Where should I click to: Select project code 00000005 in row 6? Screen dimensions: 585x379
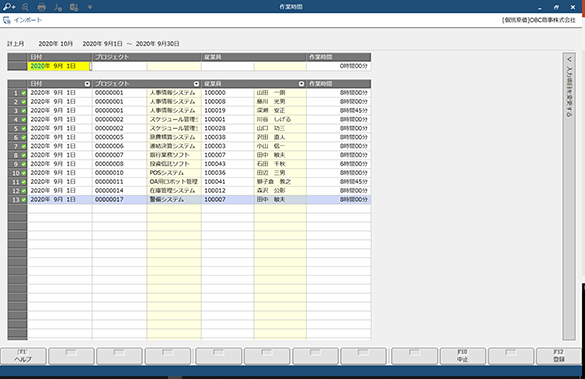[119, 137]
